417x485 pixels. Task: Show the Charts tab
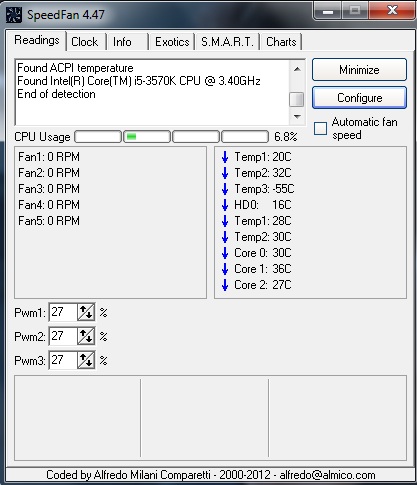pos(281,42)
